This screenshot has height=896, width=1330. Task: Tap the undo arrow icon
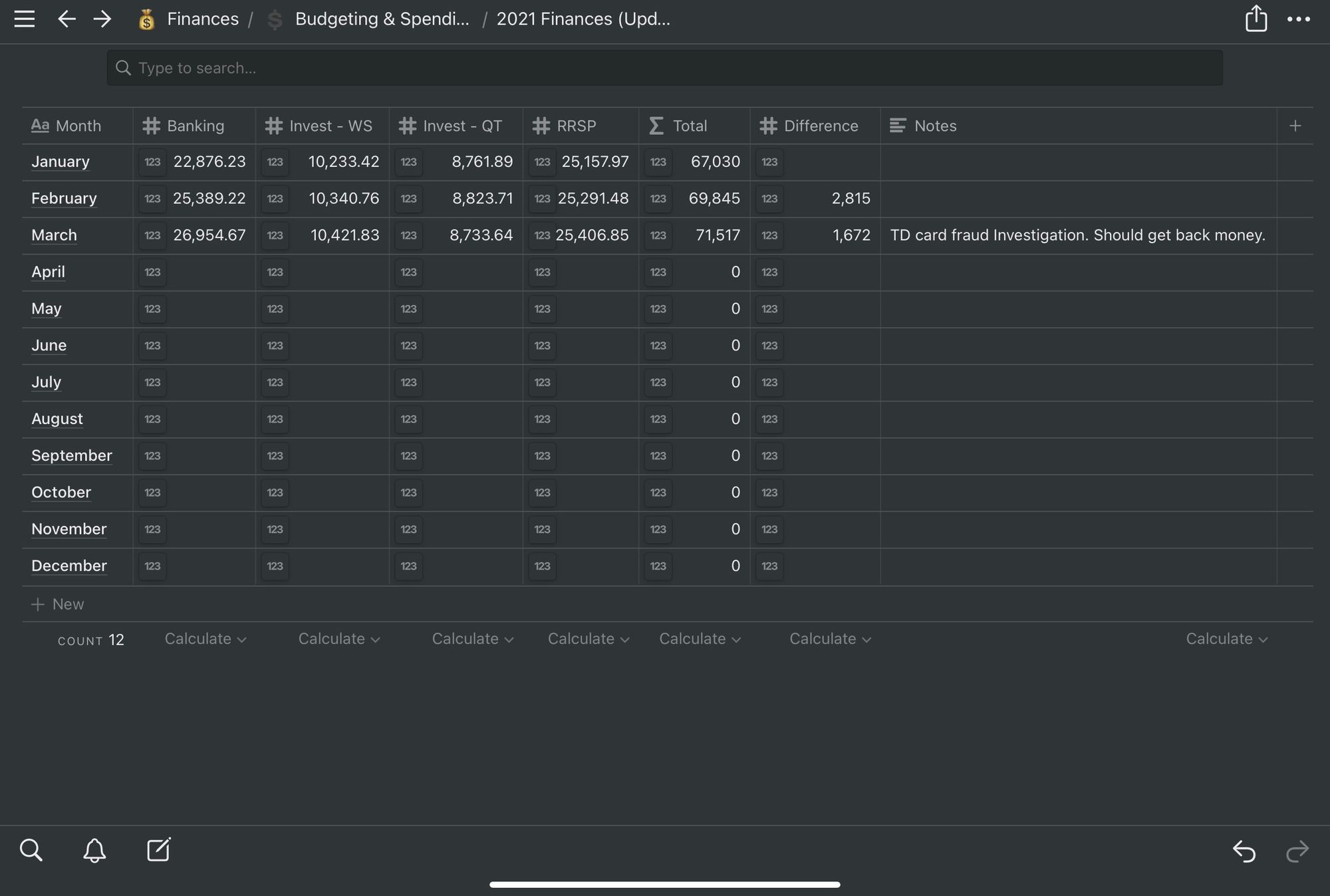(x=1244, y=851)
